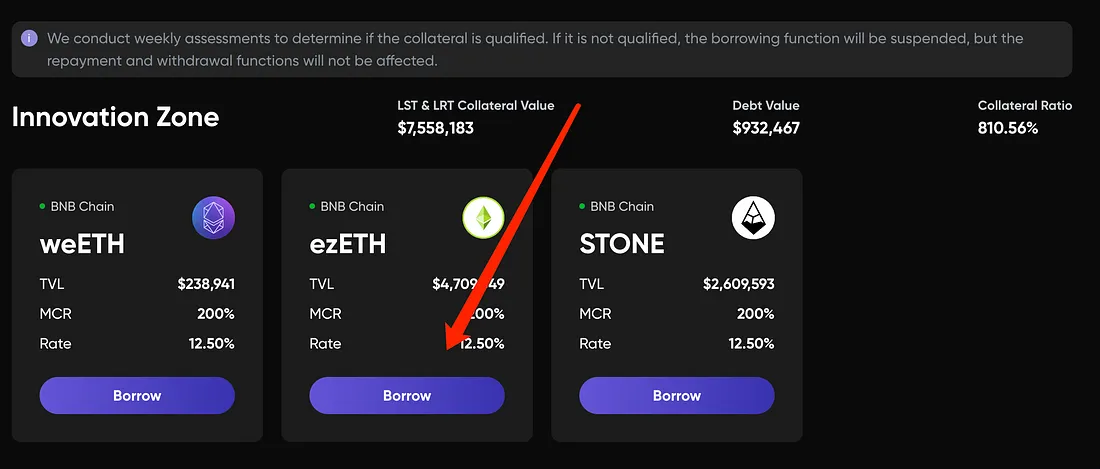Click the Debt Value amount $932,467

point(766,128)
